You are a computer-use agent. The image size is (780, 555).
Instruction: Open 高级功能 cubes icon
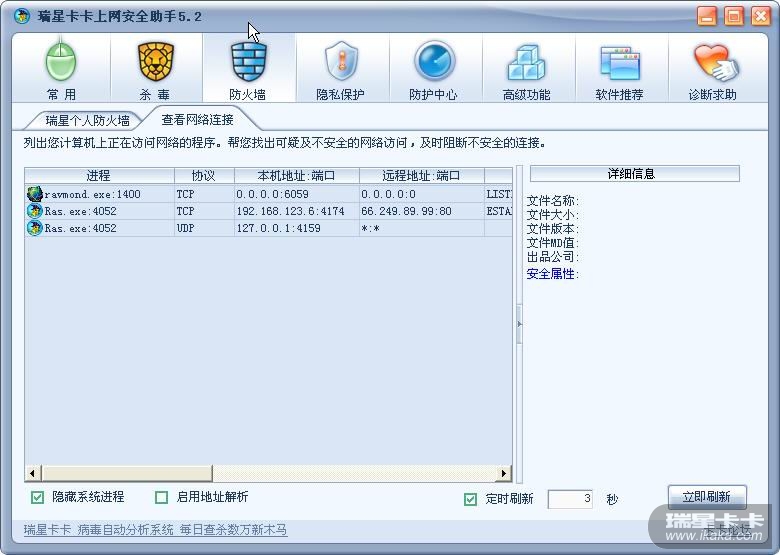pos(526,63)
